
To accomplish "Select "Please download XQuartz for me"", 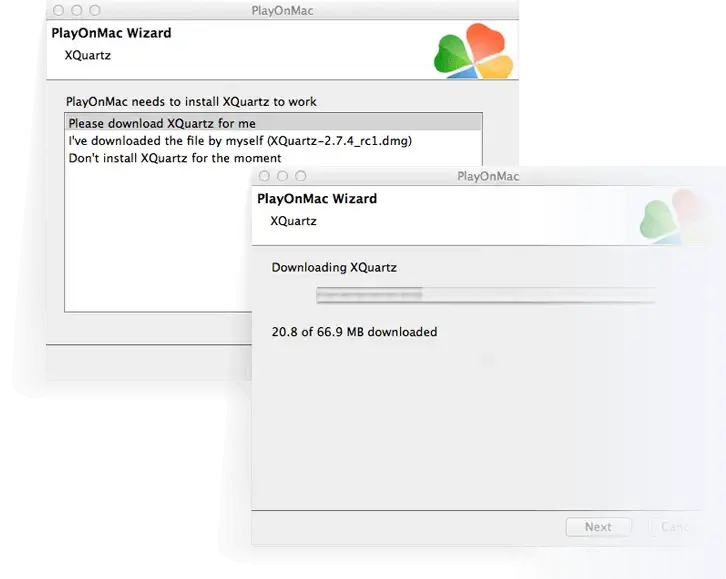I will (162, 124).
